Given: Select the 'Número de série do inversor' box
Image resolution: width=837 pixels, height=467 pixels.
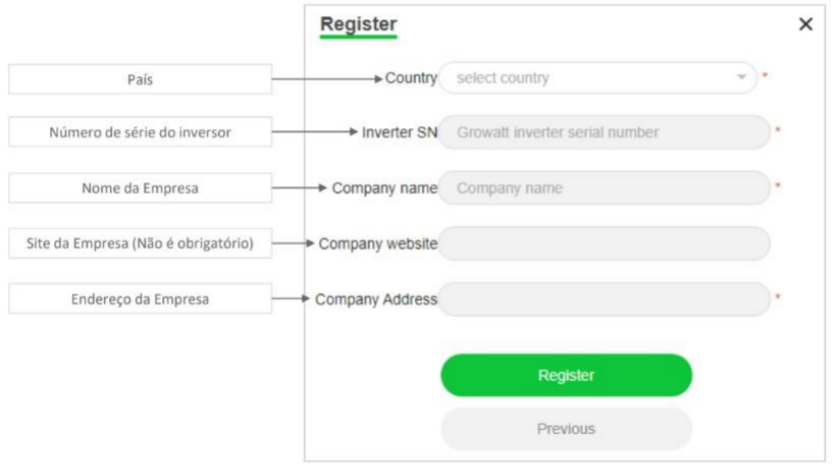Looking at the screenshot, I should 140,133.
